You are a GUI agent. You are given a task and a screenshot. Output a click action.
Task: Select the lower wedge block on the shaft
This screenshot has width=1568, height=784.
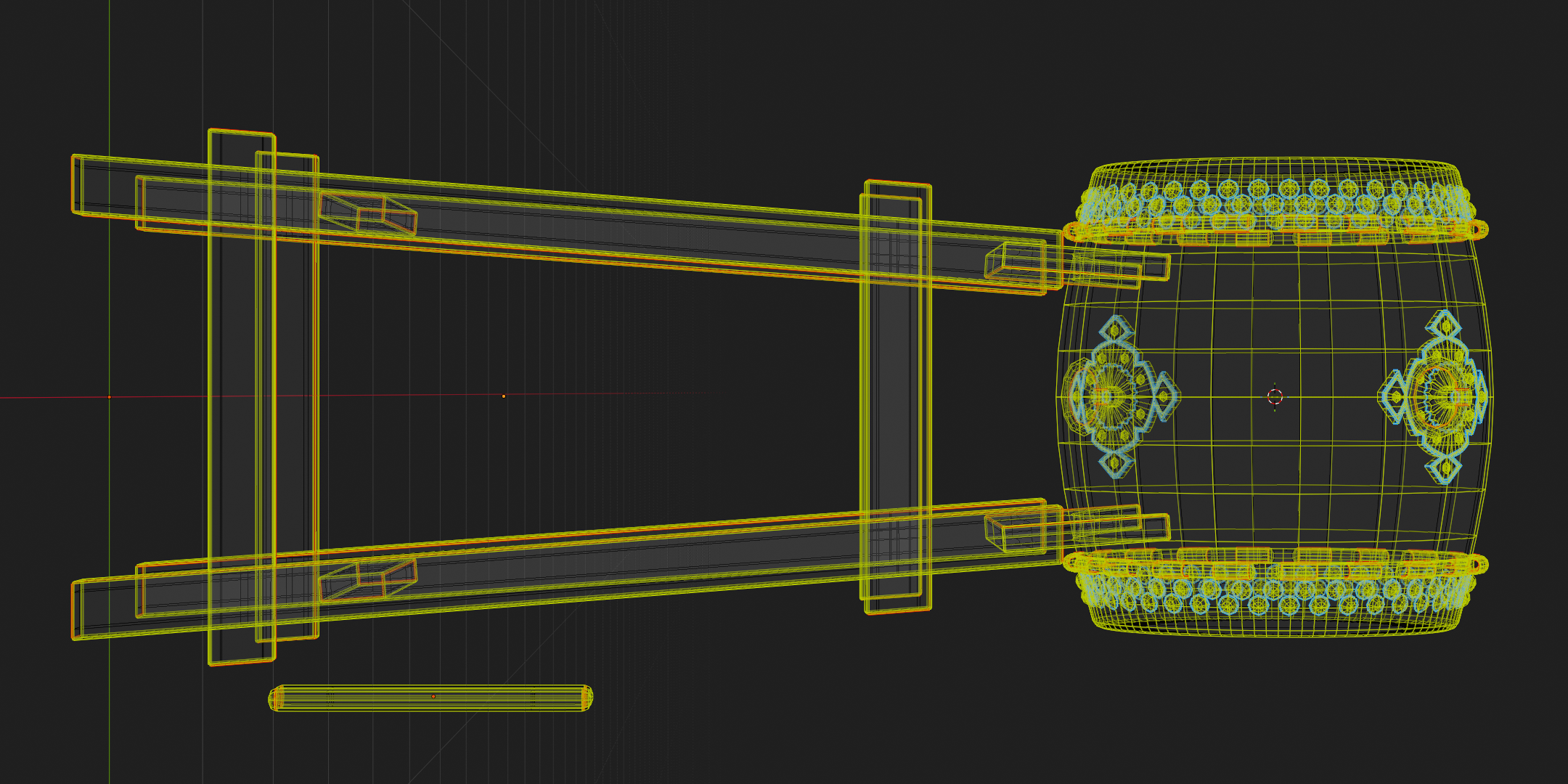click(368, 579)
